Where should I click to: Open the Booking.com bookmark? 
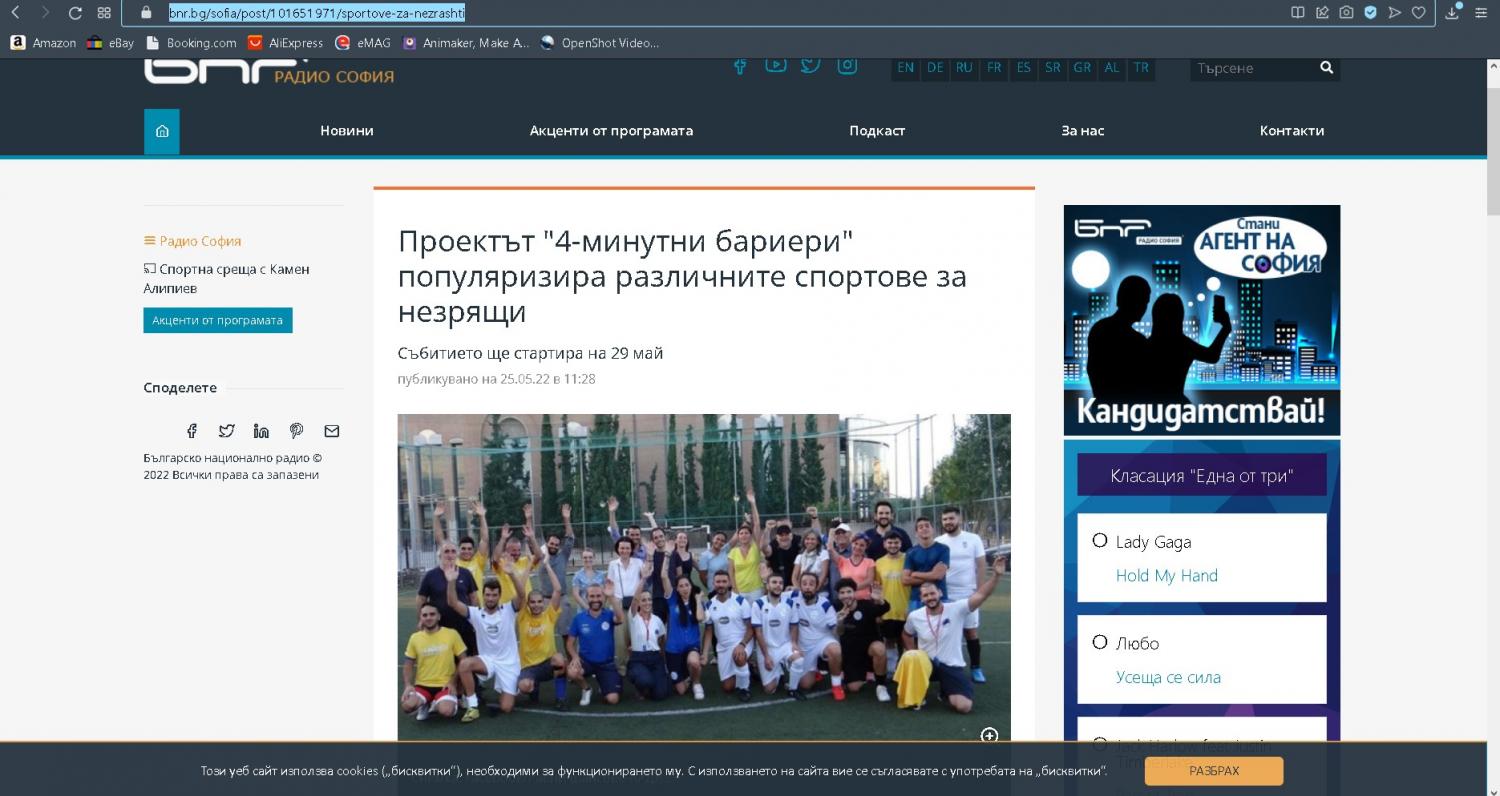coord(191,43)
